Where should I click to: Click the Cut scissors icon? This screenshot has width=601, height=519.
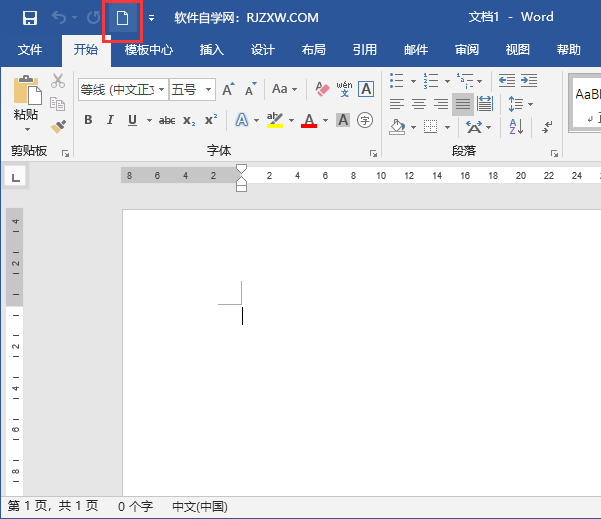[58, 81]
